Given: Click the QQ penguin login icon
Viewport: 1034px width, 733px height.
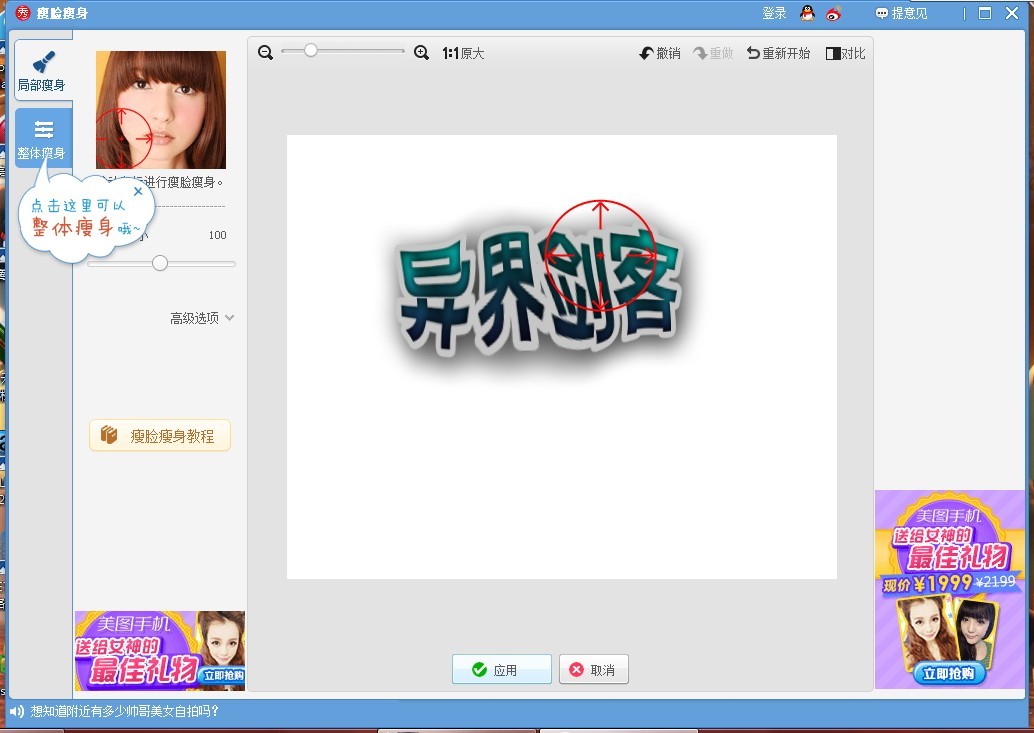Looking at the screenshot, I should pos(807,13).
